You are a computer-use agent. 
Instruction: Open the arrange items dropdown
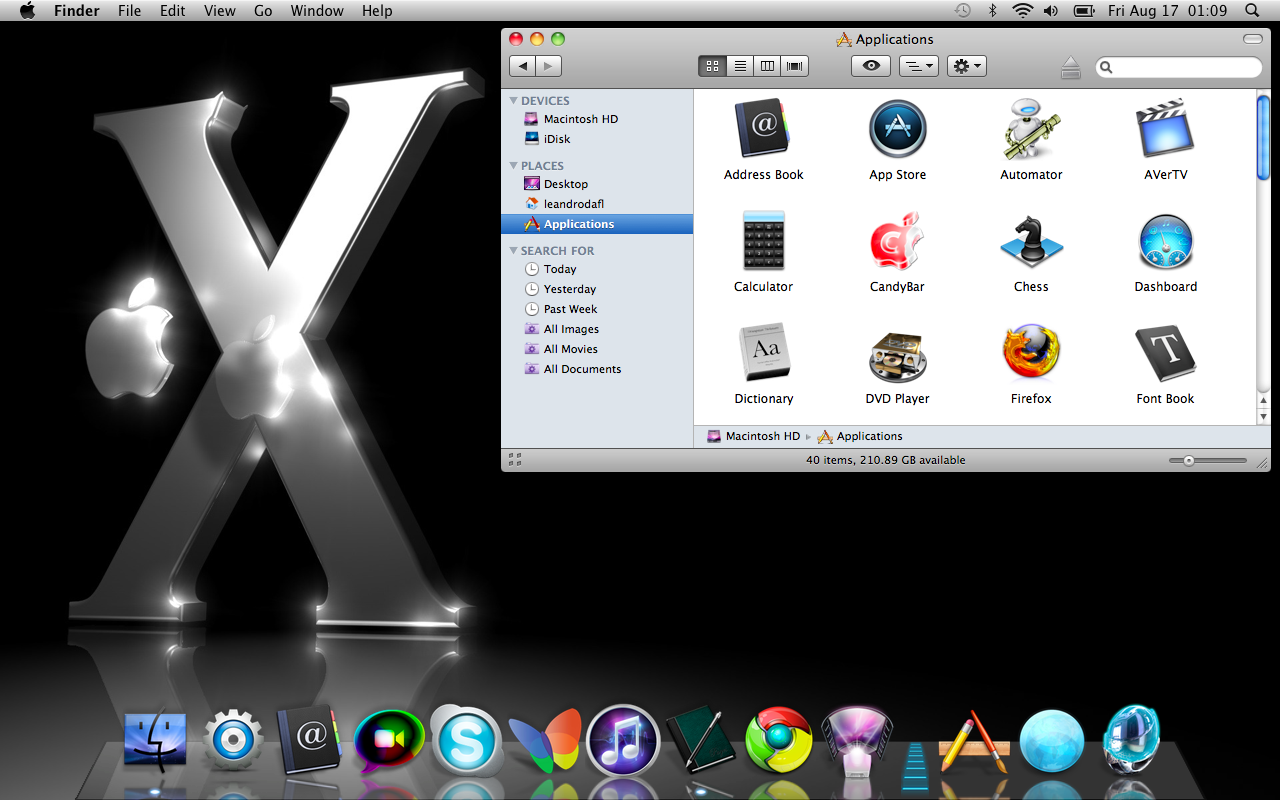pyautogui.click(x=919, y=66)
